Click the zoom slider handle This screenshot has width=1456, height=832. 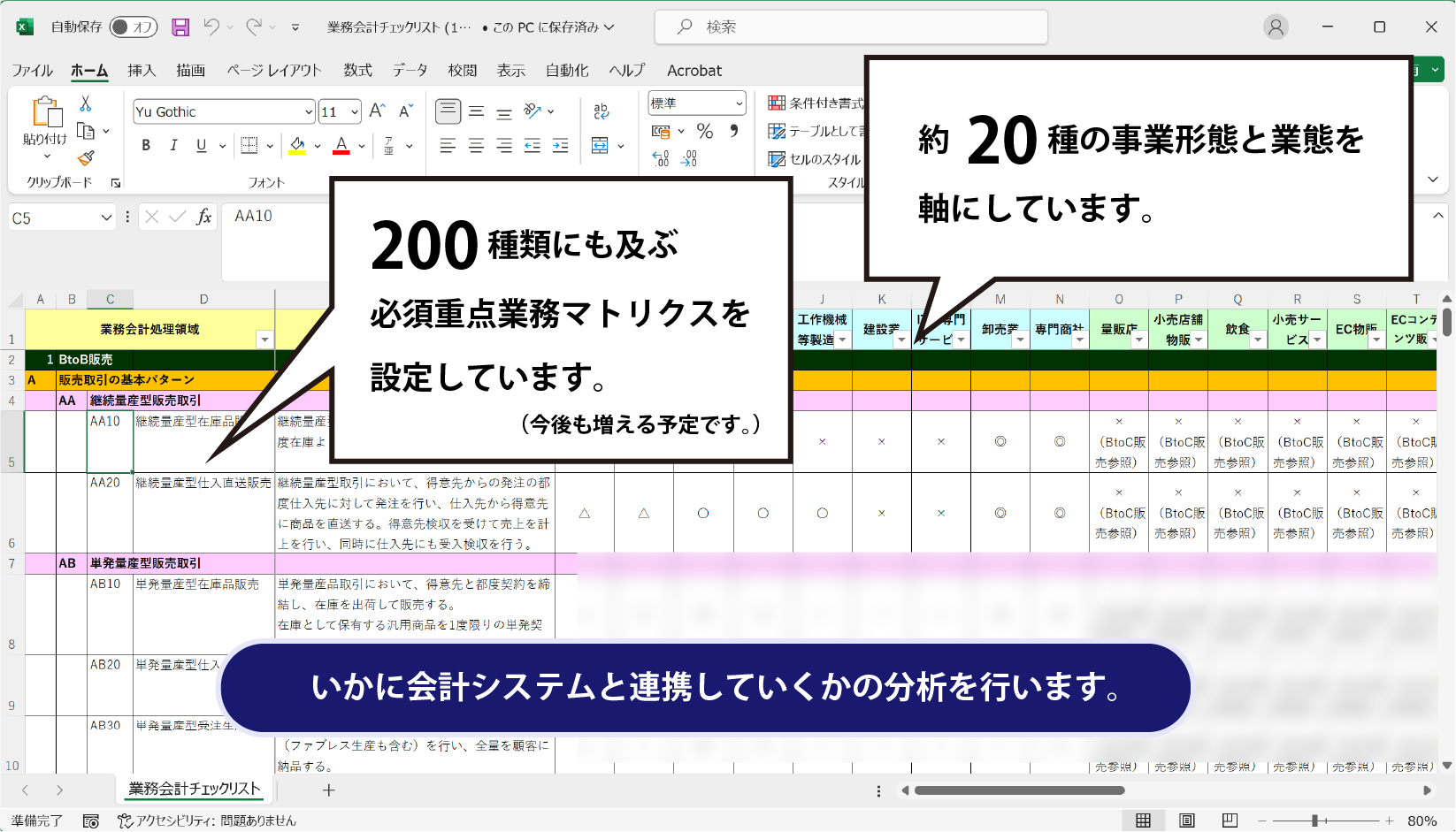[1315, 821]
